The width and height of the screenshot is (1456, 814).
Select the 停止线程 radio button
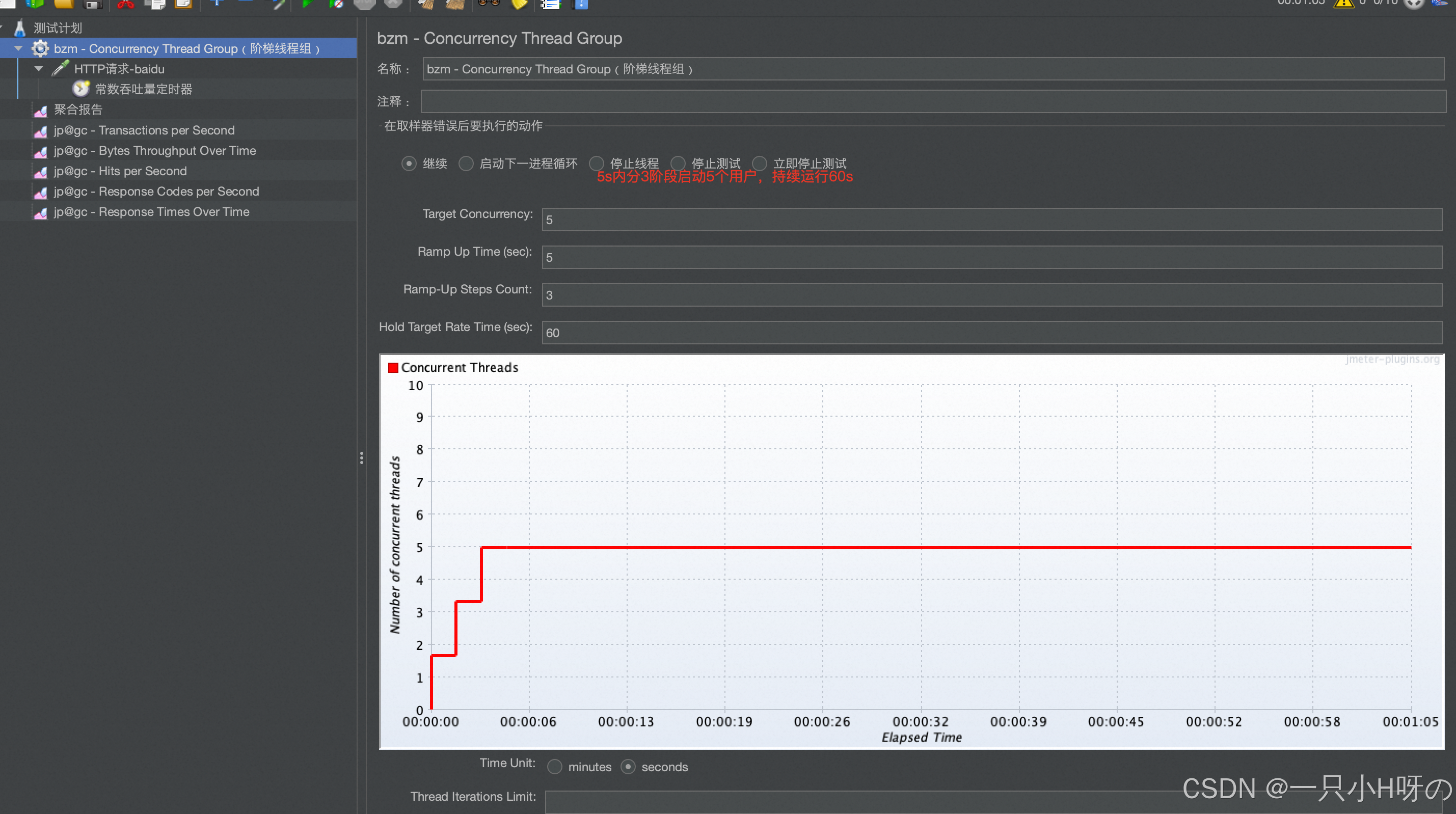[596, 164]
